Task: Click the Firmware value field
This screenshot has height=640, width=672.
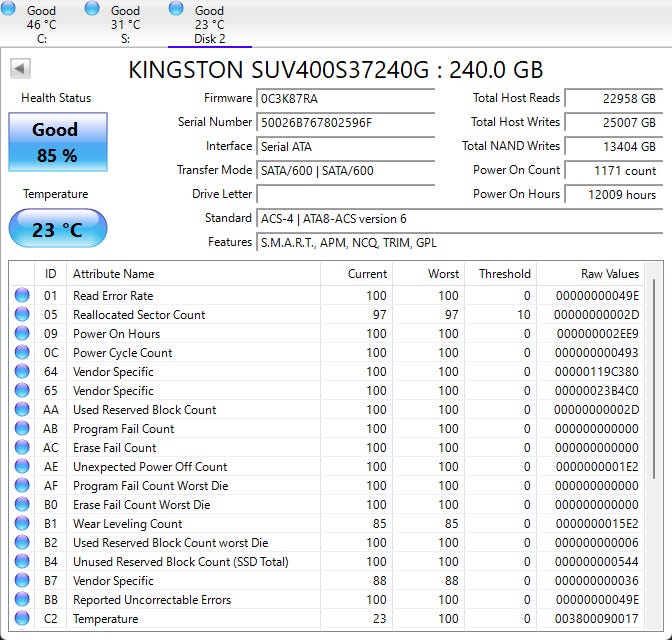Action: 346,99
